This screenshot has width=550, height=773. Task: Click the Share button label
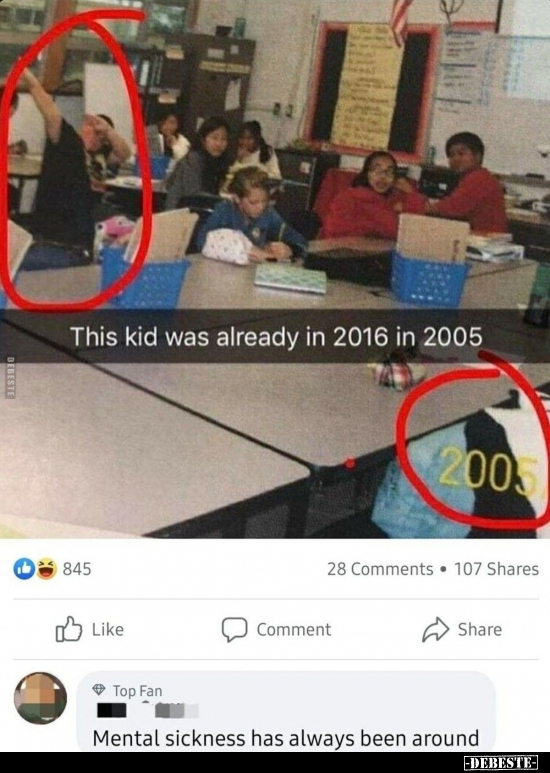click(x=480, y=630)
